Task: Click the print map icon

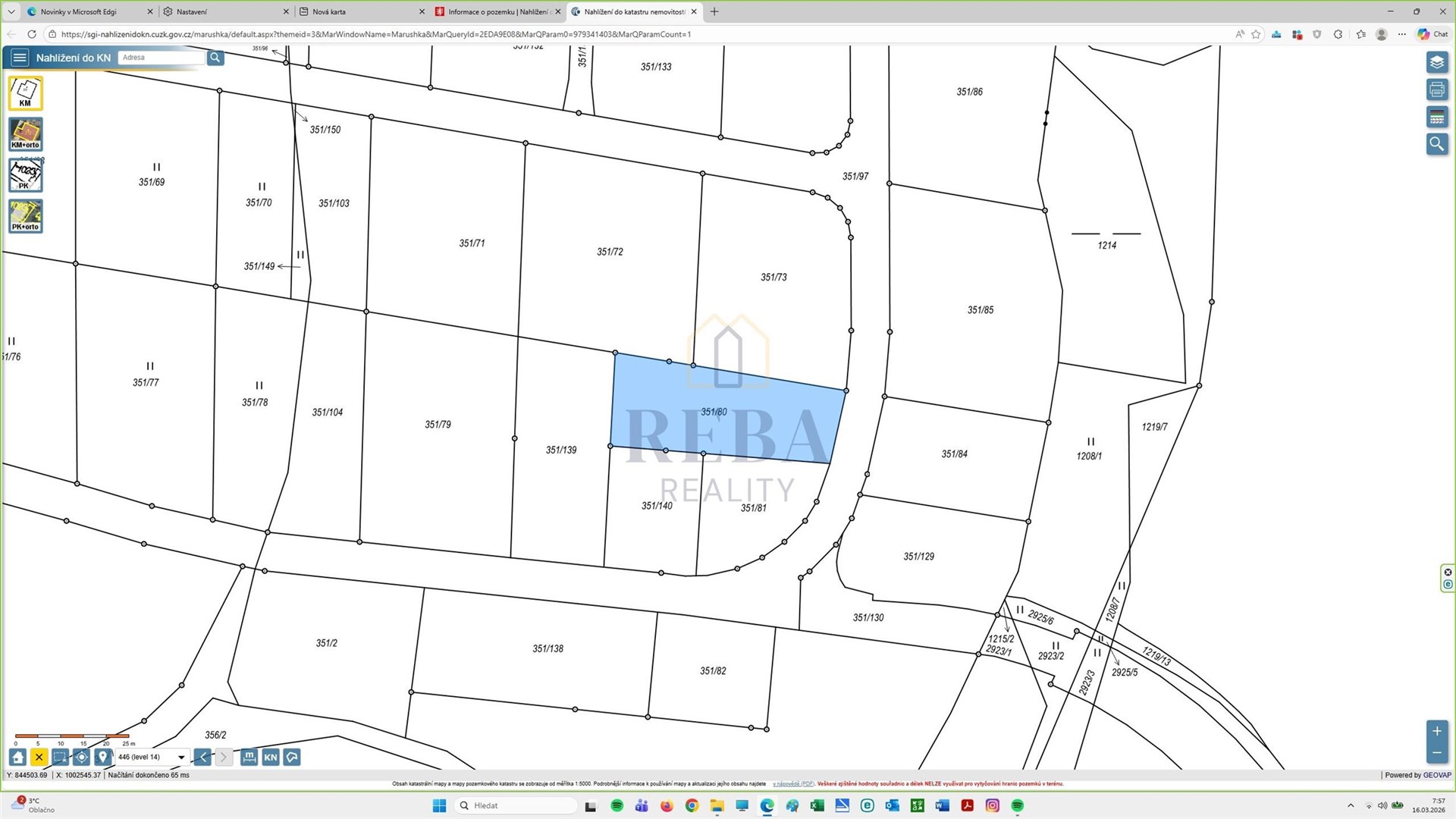Action: point(1436,89)
